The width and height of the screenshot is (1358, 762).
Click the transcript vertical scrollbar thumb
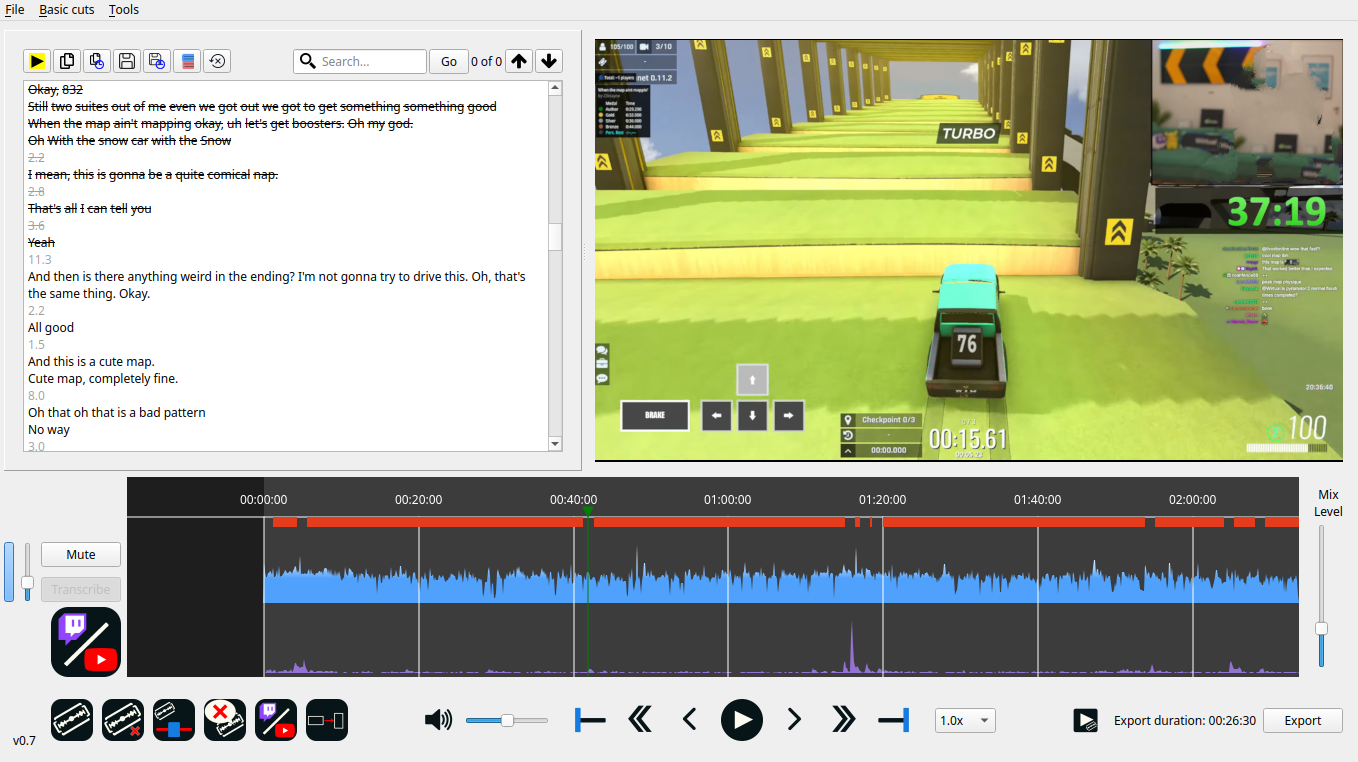click(x=556, y=236)
